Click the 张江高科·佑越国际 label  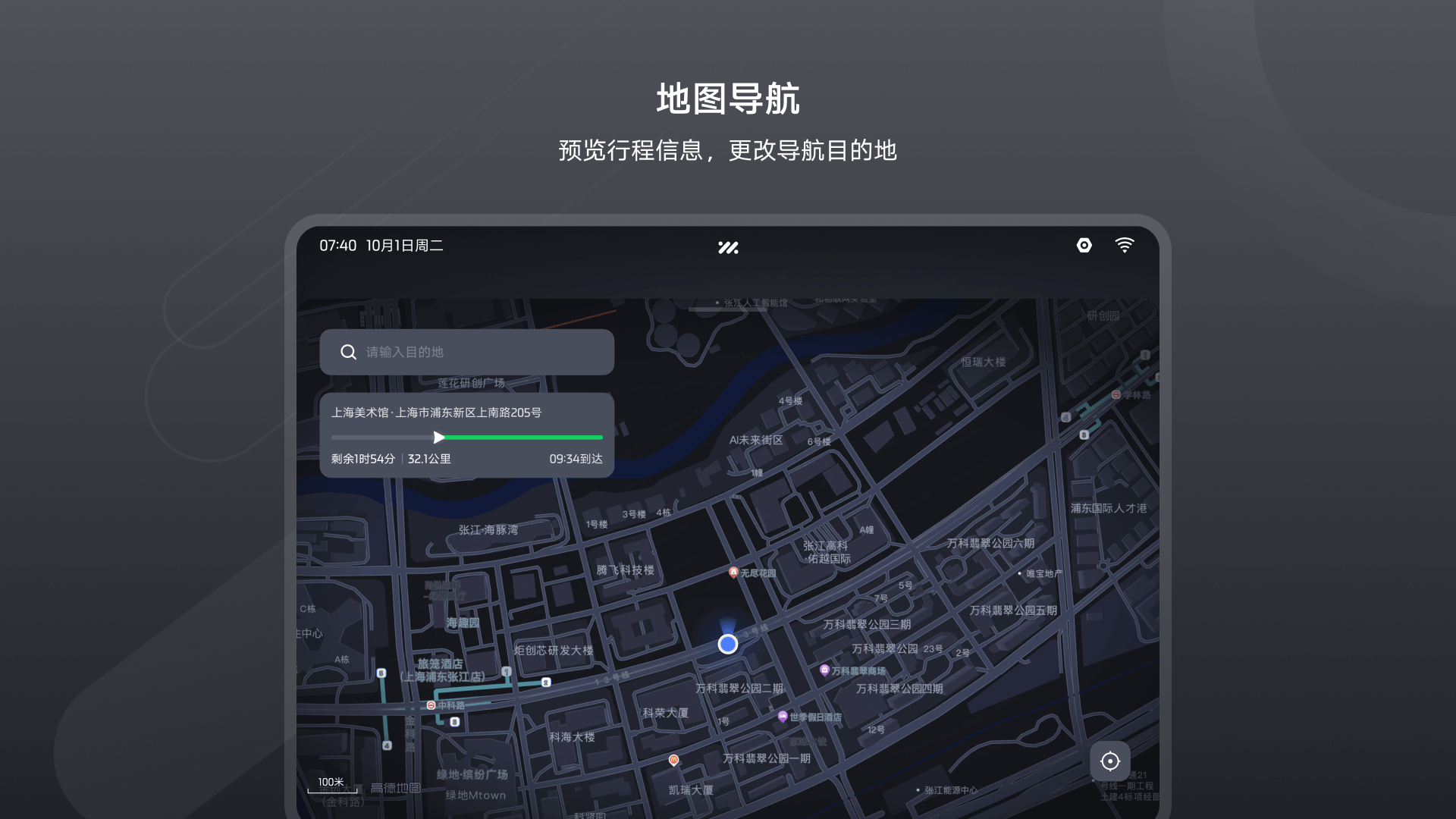(x=827, y=552)
